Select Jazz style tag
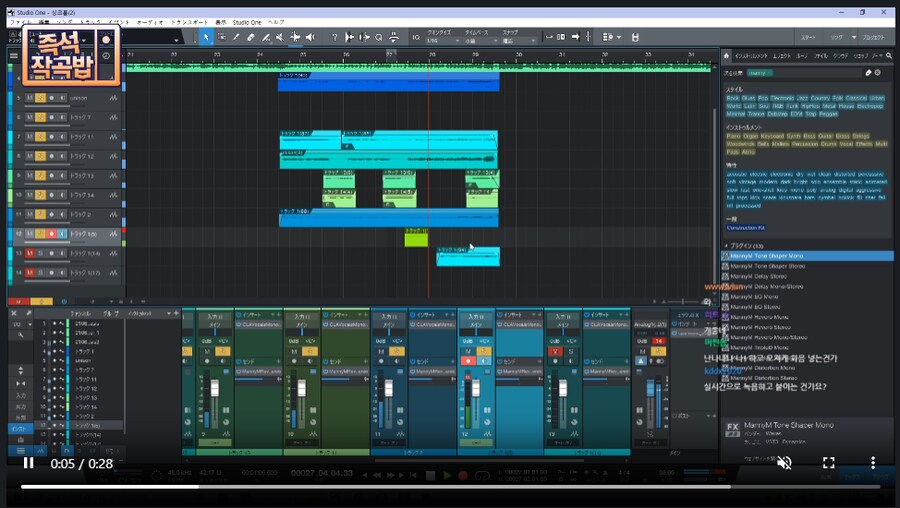Image resolution: width=900 pixels, height=508 pixels. (802, 98)
